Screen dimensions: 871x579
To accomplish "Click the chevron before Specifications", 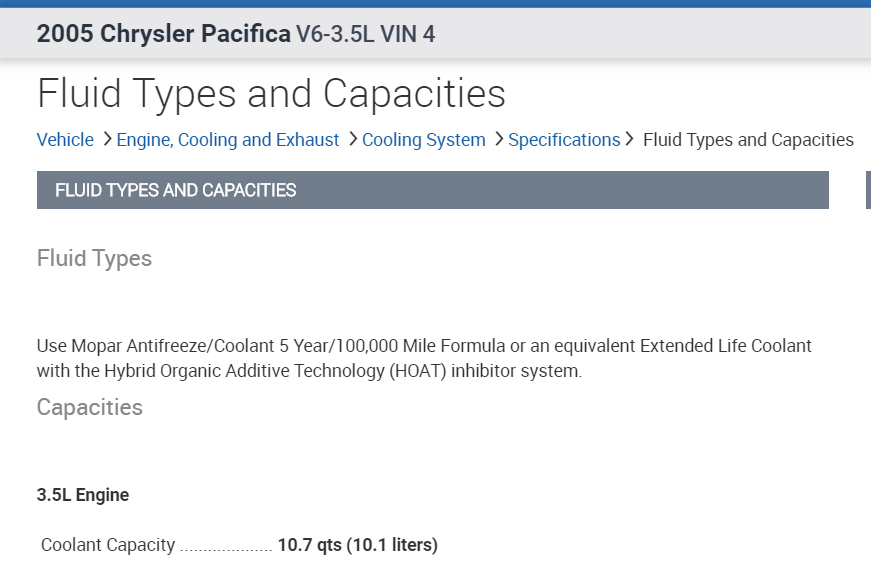I will (x=498, y=139).
